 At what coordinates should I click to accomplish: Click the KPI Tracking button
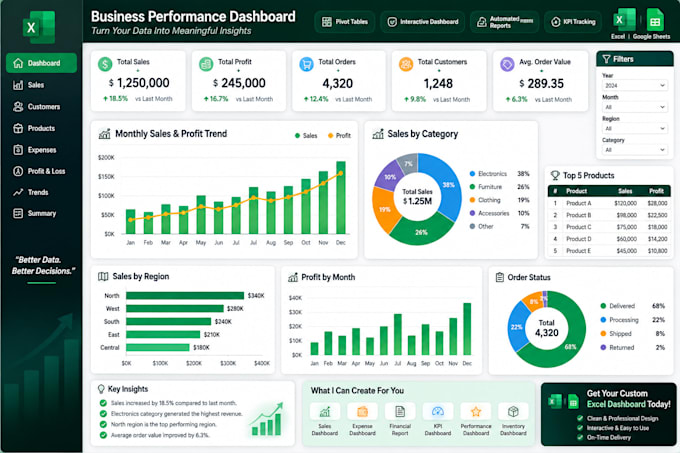tap(573, 22)
